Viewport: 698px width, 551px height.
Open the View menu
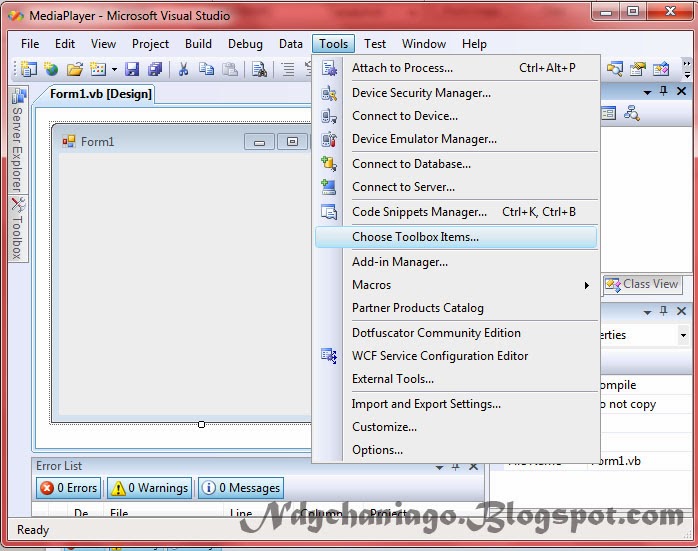tap(103, 44)
